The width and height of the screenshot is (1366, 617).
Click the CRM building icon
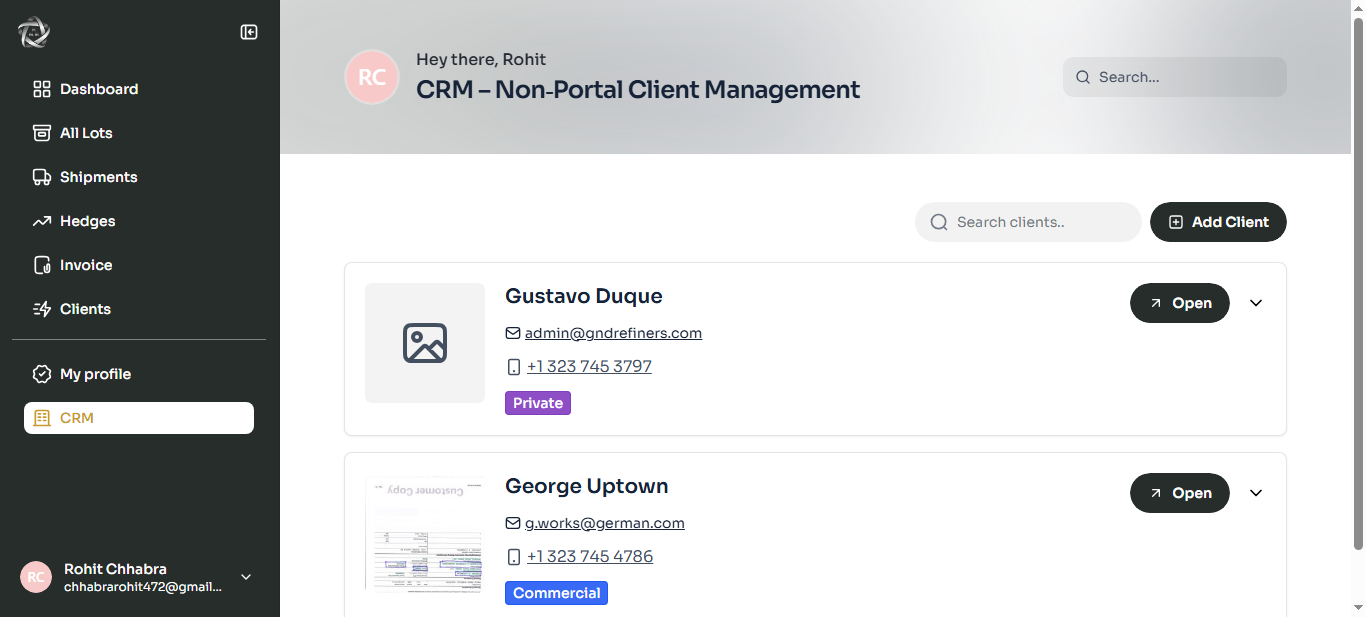[42, 418]
